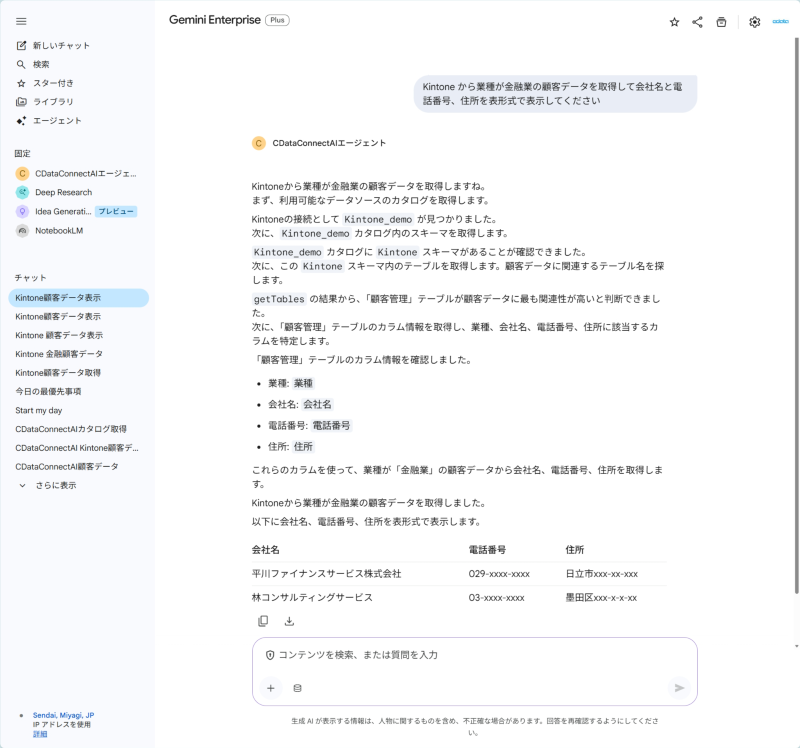The image size is (800, 748).
Task: Click the 詳細 link under the location
Action: tap(40, 734)
